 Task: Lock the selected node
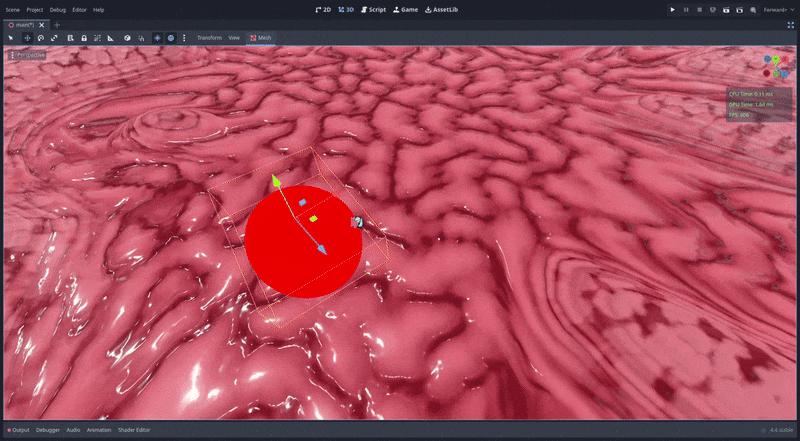tap(83, 38)
